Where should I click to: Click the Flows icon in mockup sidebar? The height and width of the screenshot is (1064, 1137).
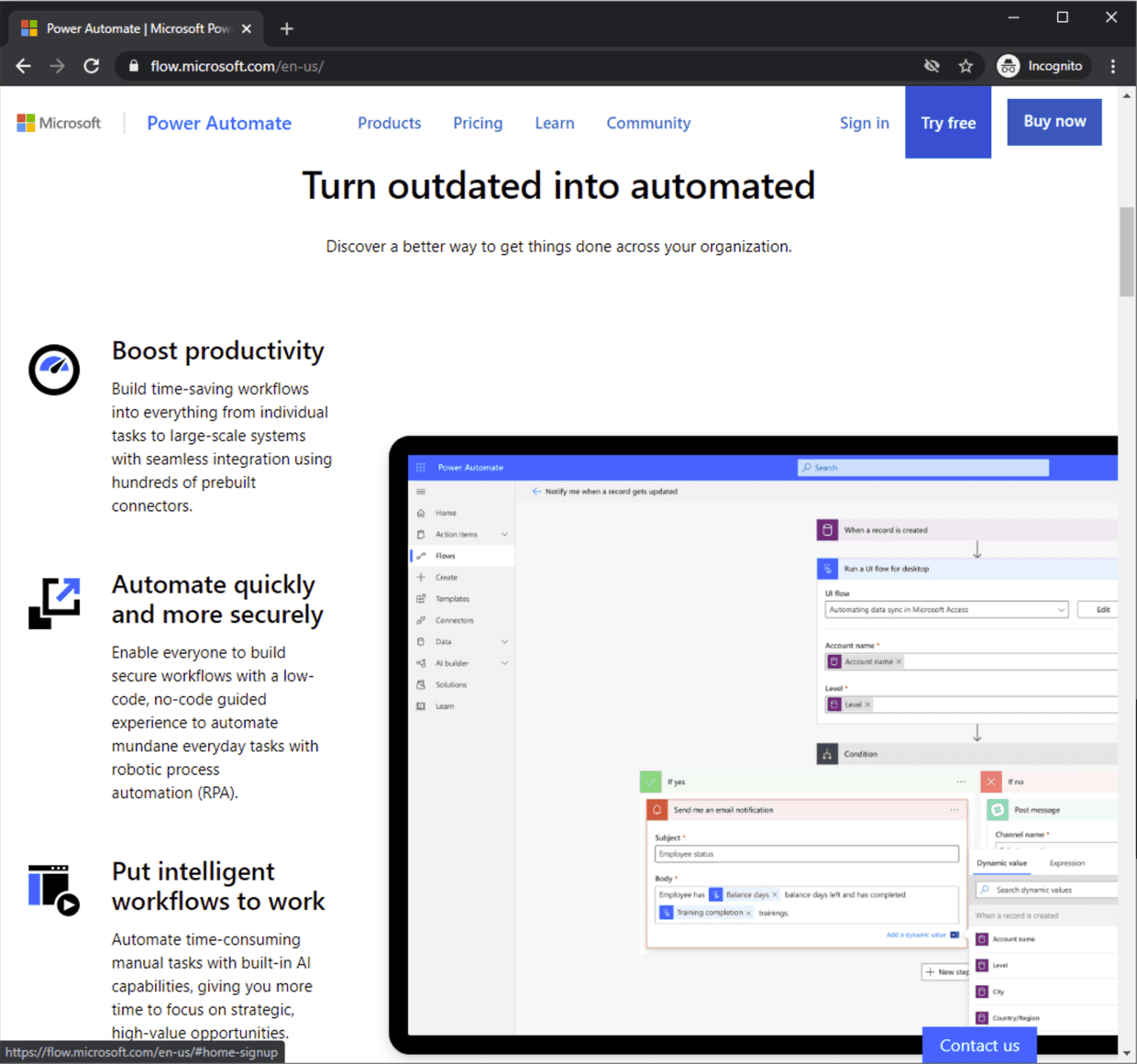pos(421,556)
